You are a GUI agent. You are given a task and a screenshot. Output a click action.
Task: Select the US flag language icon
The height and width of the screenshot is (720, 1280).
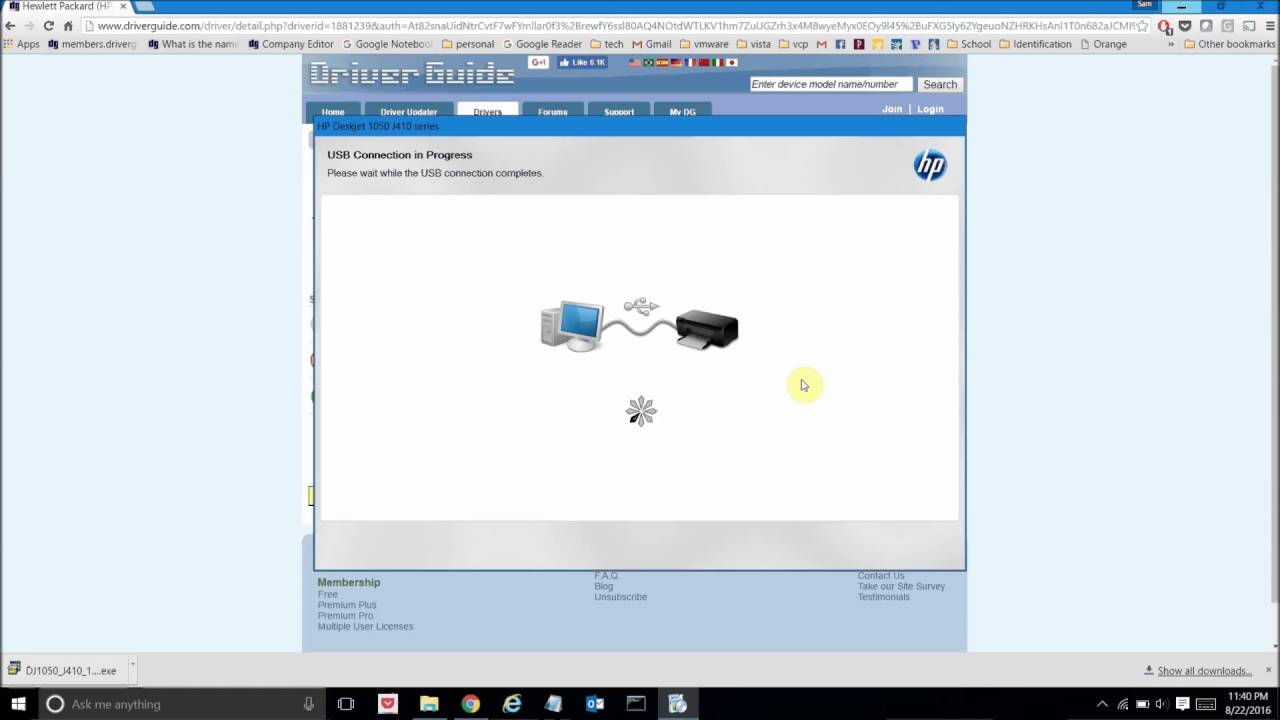tap(634, 63)
